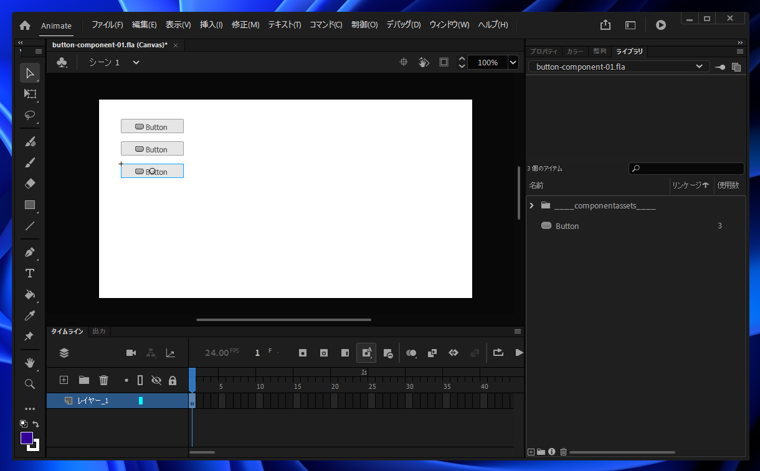Toggle Layer Depth panel graph icon
Image resolution: width=760 pixels, height=471 pixels.
[170, 353]
